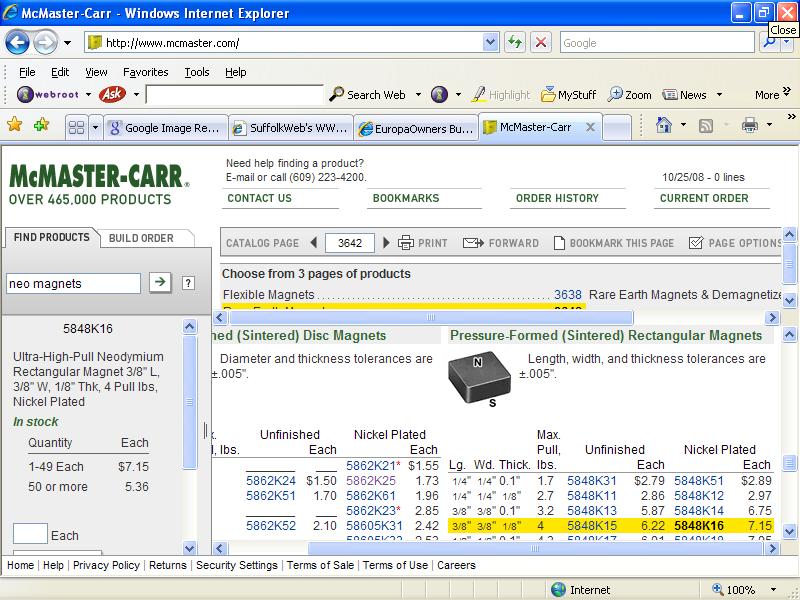Viewport: 800px width, 600px height.
Task: Click the Refresh page icon
Action: pyautogui.click(x=515, y=43)
